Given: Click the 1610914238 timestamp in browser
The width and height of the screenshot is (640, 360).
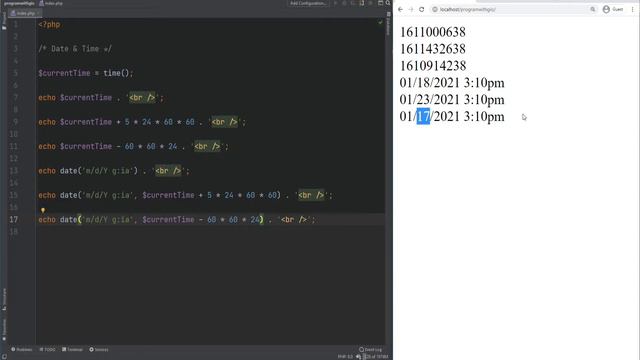Looking at the screenshot, I should (x=433, y=66).
